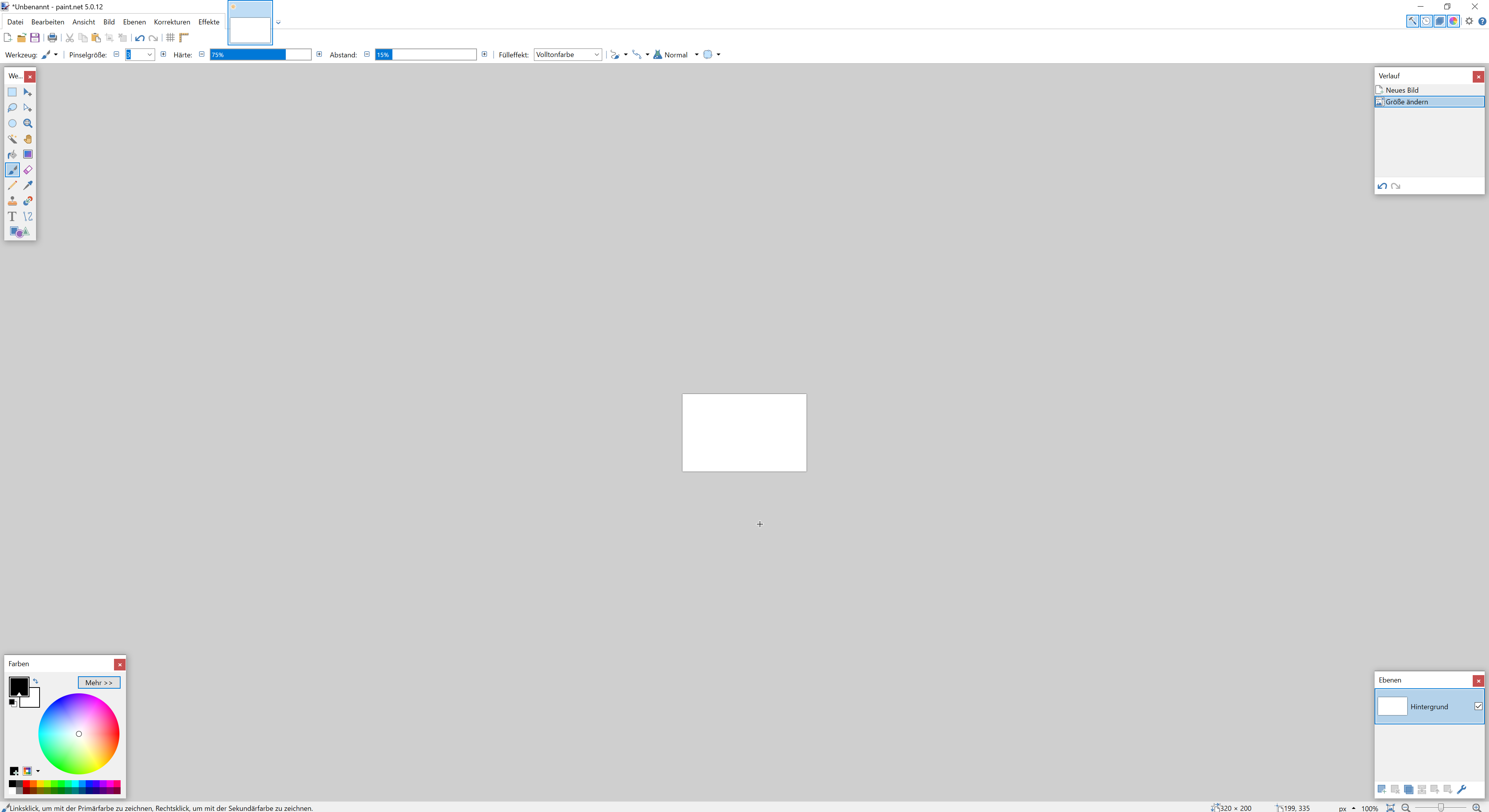Click the Add New Layer icon
The width and height of the screenshot is (1489, 812).
point(1382,789)
